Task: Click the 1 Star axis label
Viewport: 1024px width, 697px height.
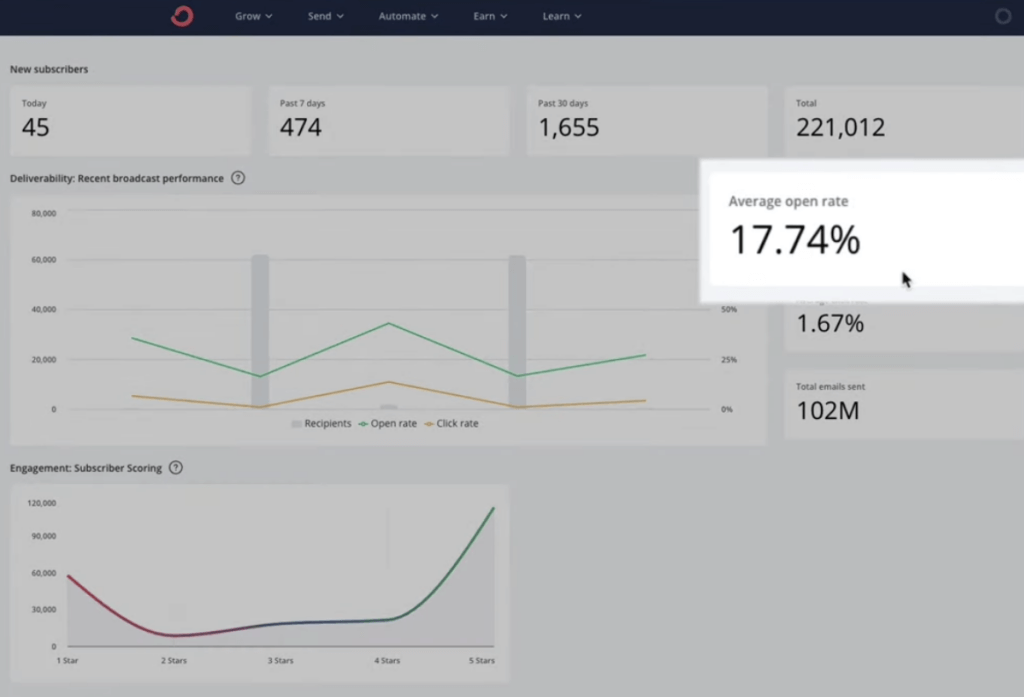Action: 67,660
